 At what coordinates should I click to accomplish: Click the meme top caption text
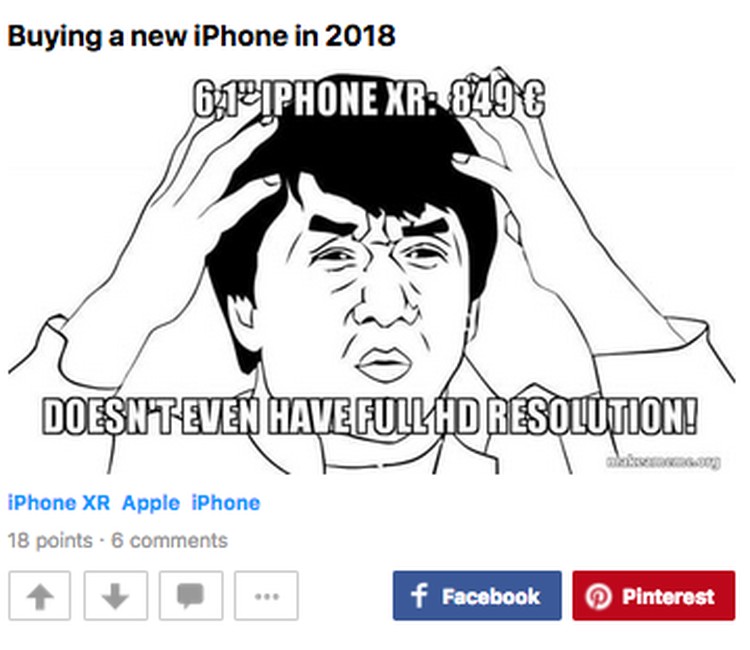pos(368,99)
